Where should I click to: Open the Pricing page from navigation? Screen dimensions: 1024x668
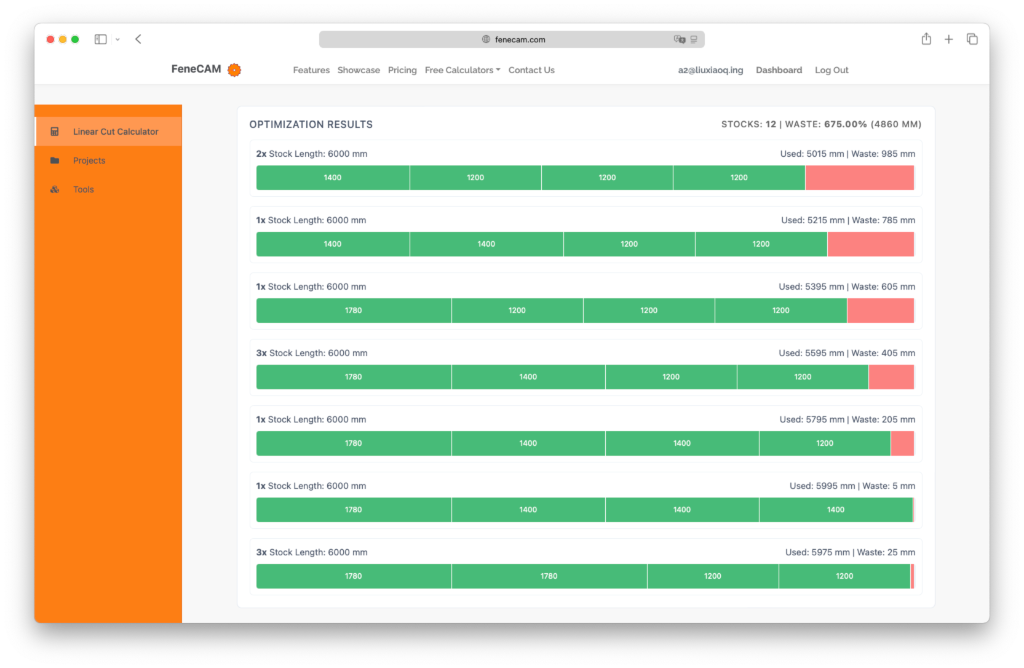tap(402, 70)
